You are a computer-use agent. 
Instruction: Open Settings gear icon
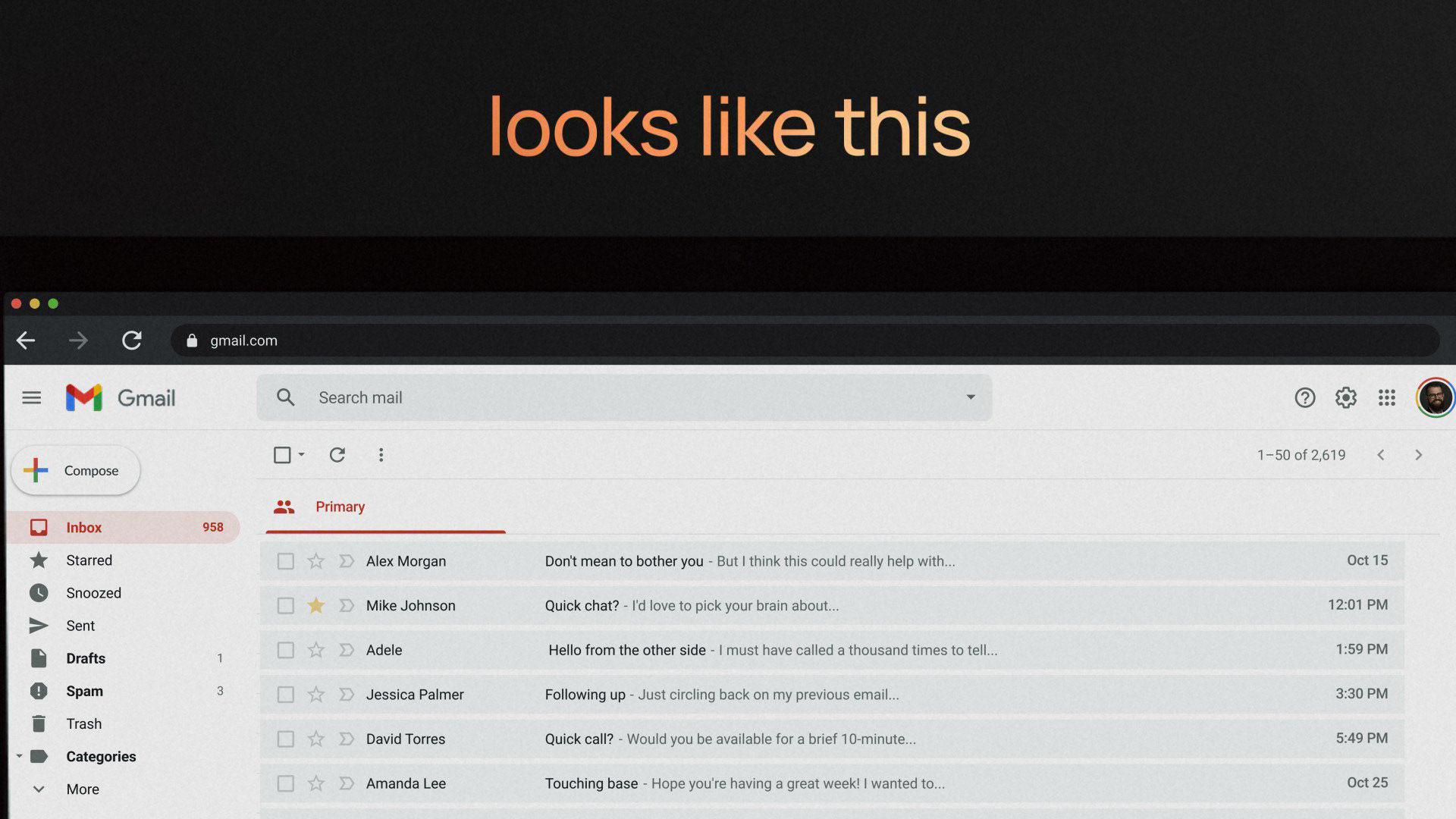pos(1345,397)
